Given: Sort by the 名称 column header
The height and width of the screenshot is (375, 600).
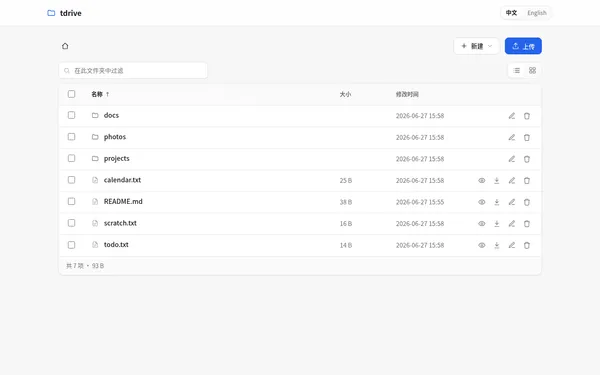Looking at the screenshot, I should [x=100, y=94].
